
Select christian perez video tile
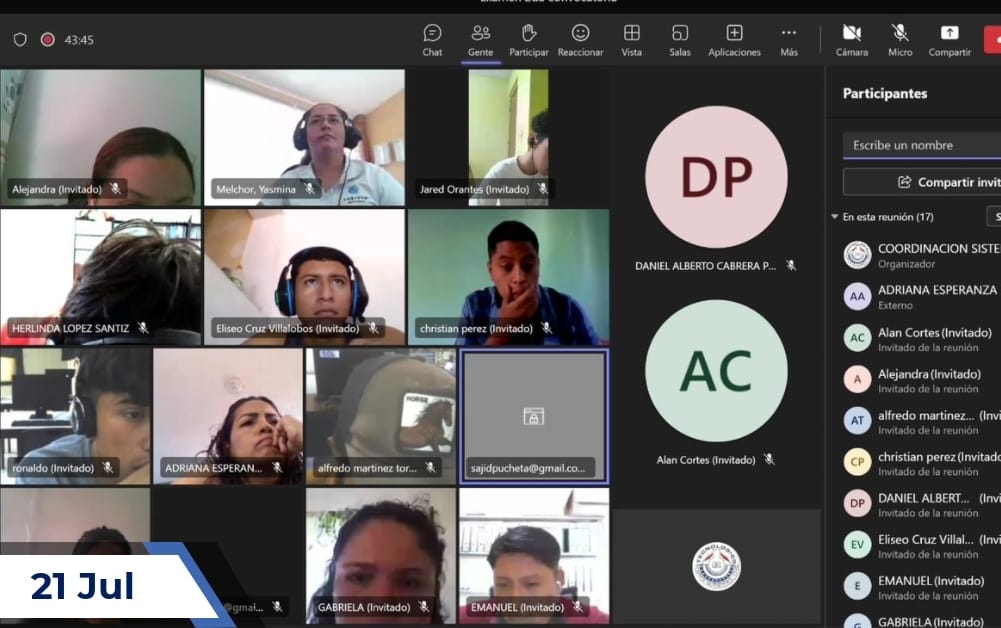(x=509, y=277)
